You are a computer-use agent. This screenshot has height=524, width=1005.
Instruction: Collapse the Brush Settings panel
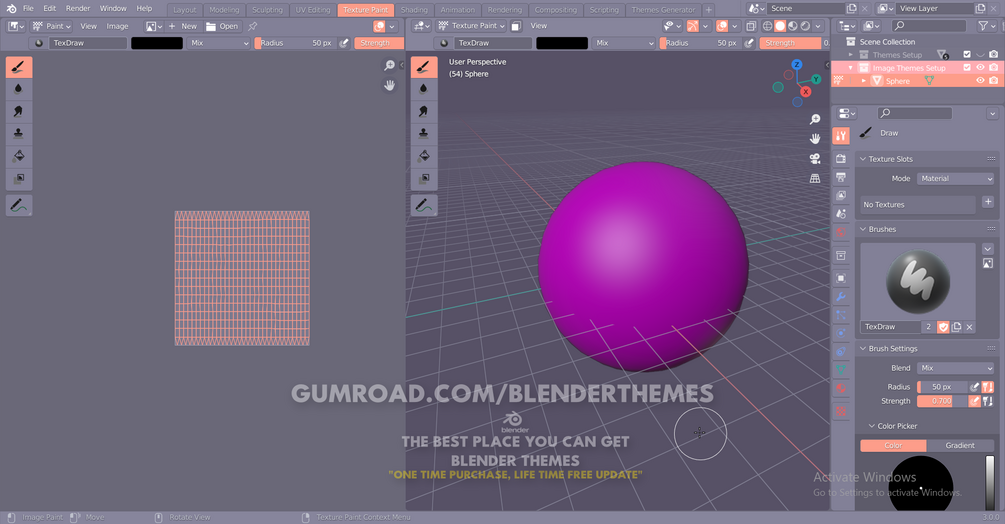(x=863, y=348)
